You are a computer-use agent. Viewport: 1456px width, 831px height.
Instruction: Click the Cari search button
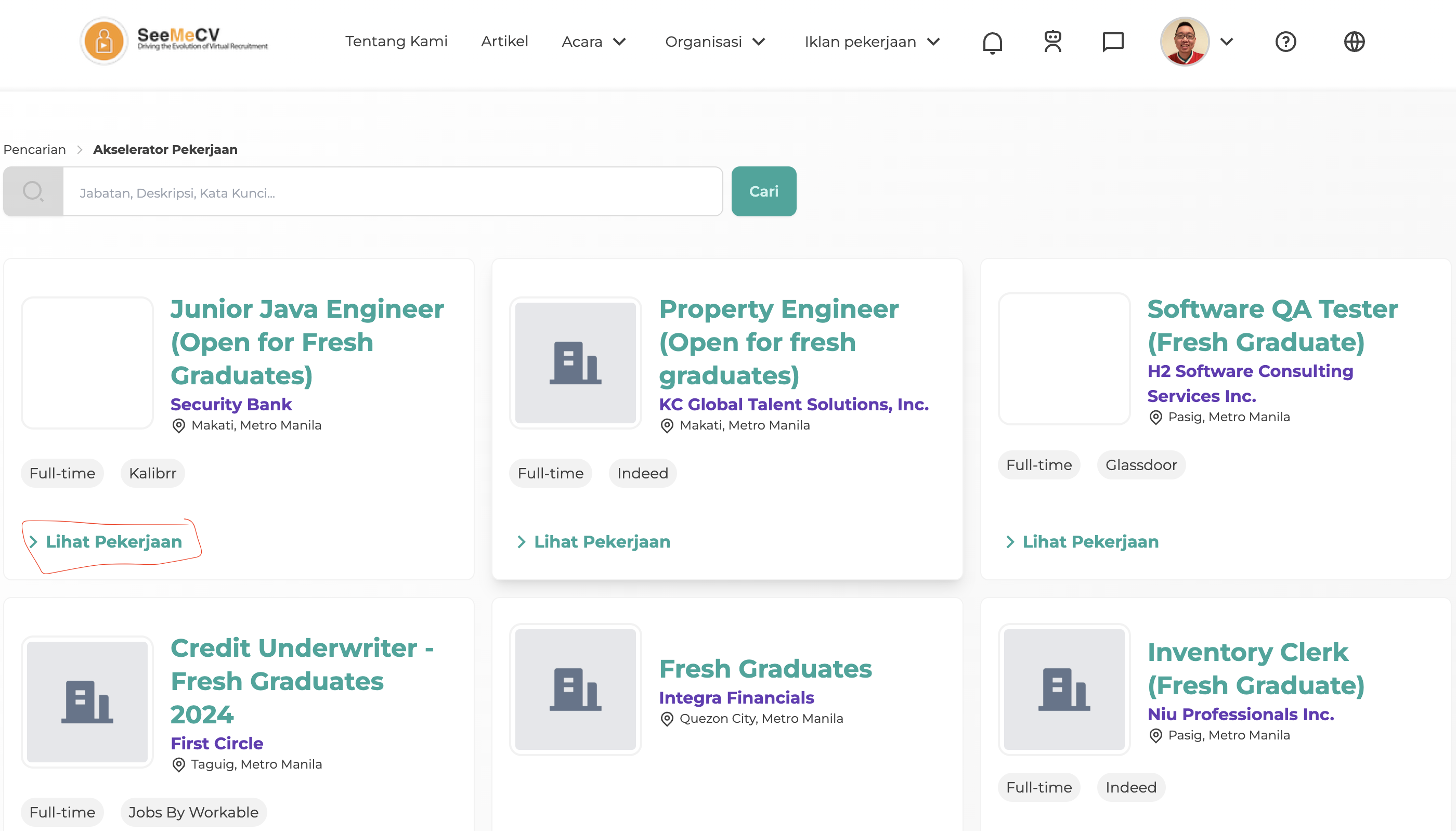763,191
